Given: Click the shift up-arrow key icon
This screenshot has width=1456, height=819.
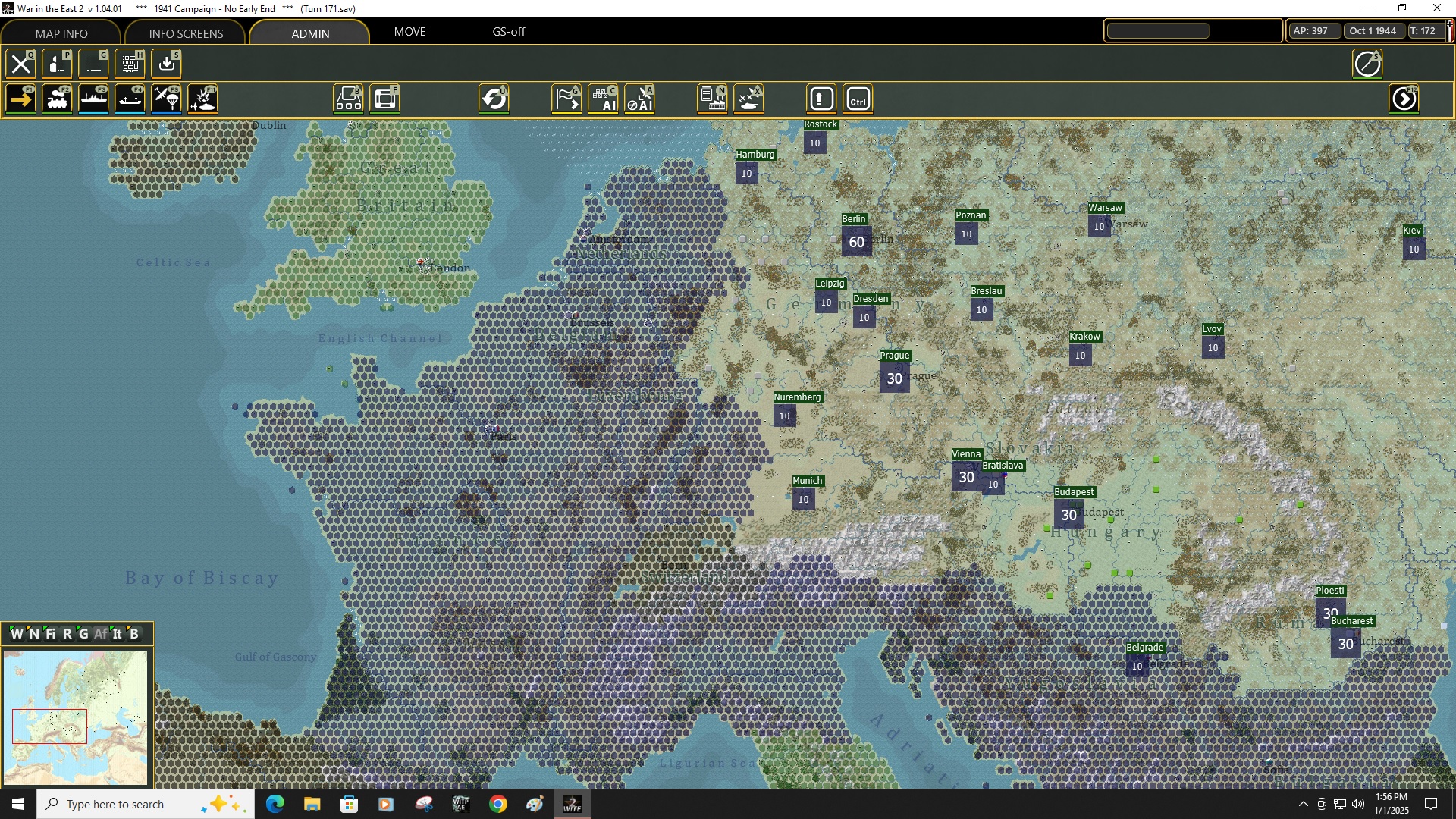Looking at the screenshot, I should 821,99.
